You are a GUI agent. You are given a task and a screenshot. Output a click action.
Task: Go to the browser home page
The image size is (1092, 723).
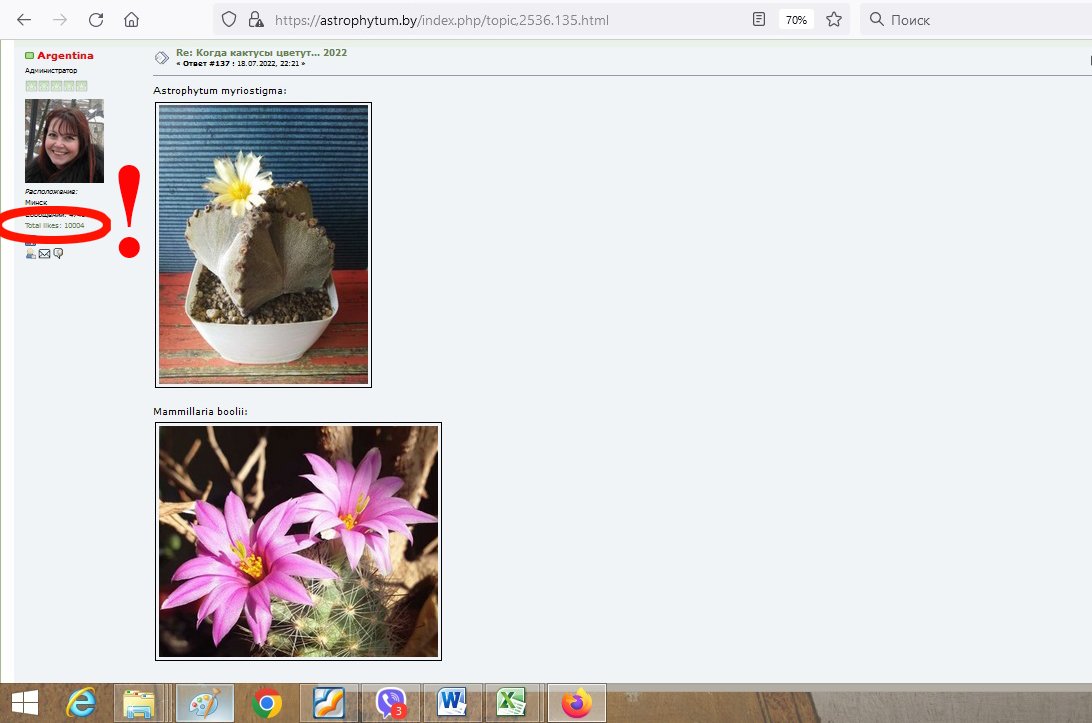click(131, 20)
